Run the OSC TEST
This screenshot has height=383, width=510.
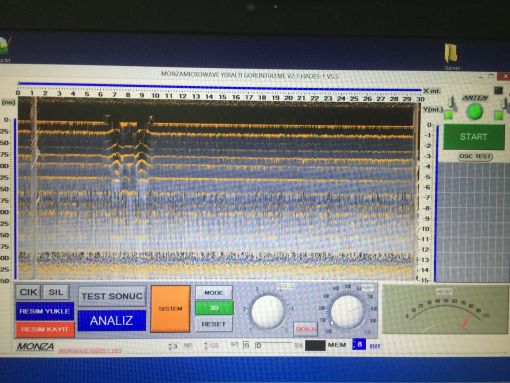[x=475, y=156]
